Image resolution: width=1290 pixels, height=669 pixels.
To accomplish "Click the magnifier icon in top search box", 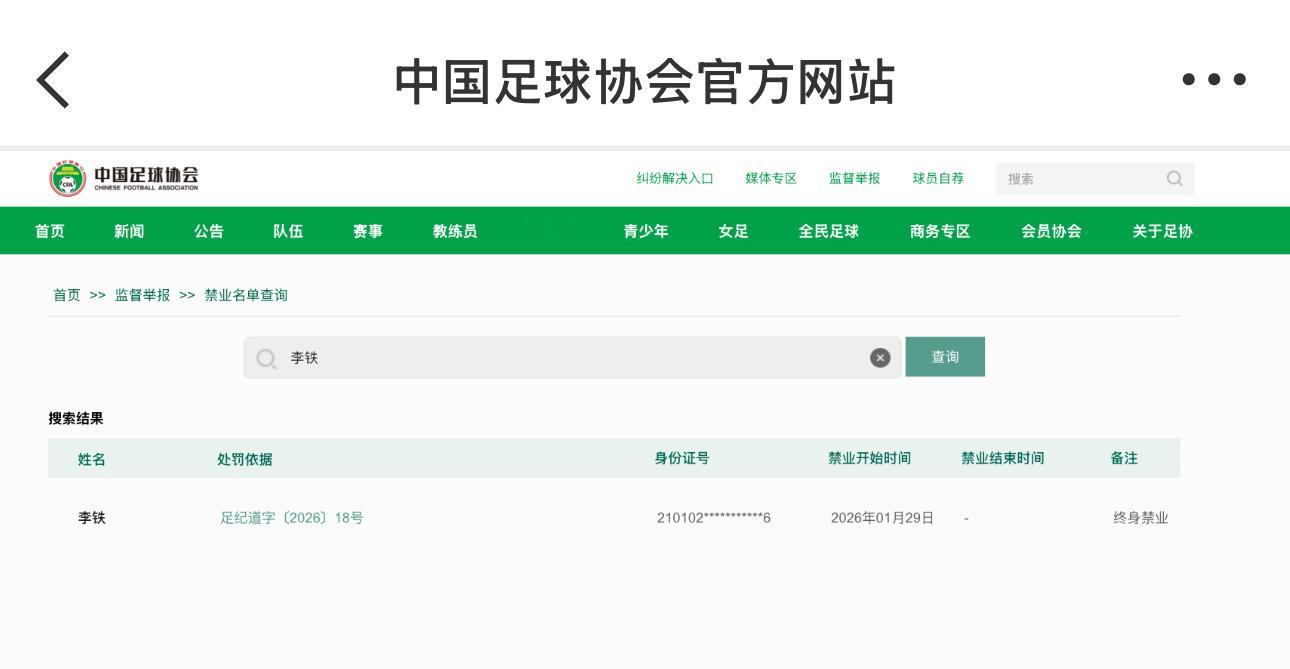I will tap(1175, 179).
